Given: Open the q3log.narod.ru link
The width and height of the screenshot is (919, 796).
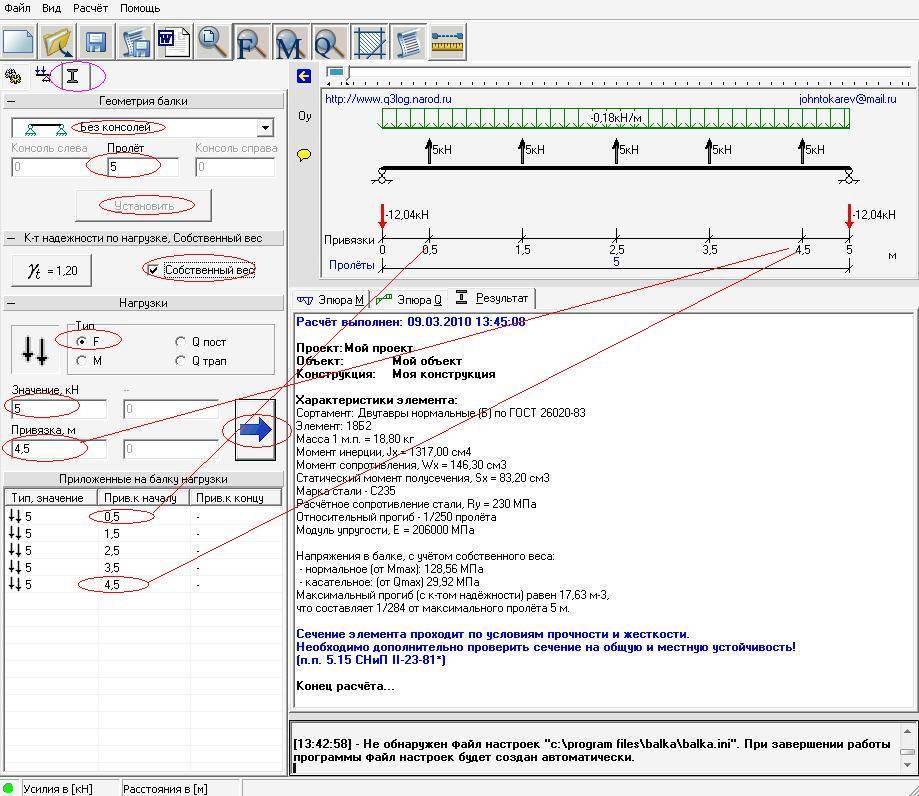Looking at the screenshot, I should (x=388, y=99).
